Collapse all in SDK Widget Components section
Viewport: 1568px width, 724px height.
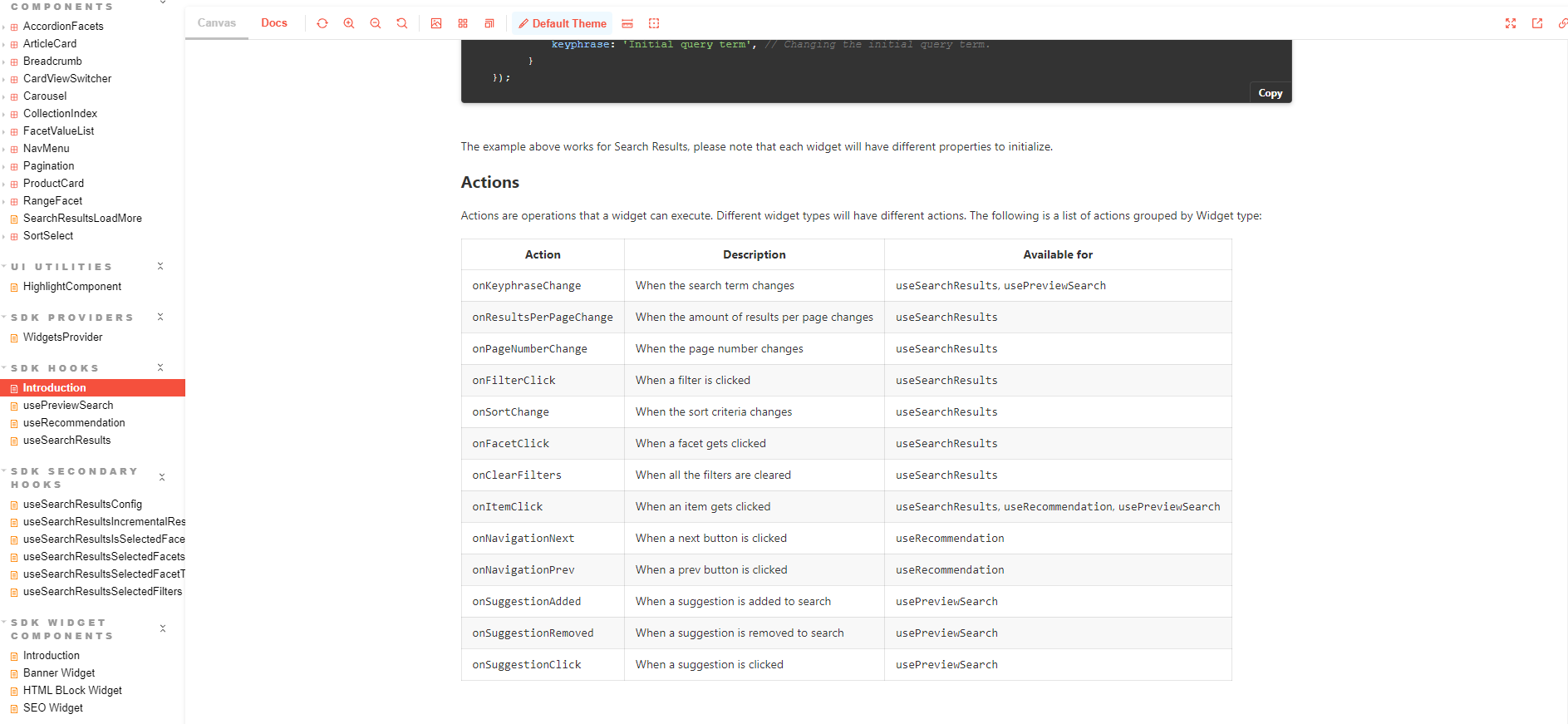(163, 628)
